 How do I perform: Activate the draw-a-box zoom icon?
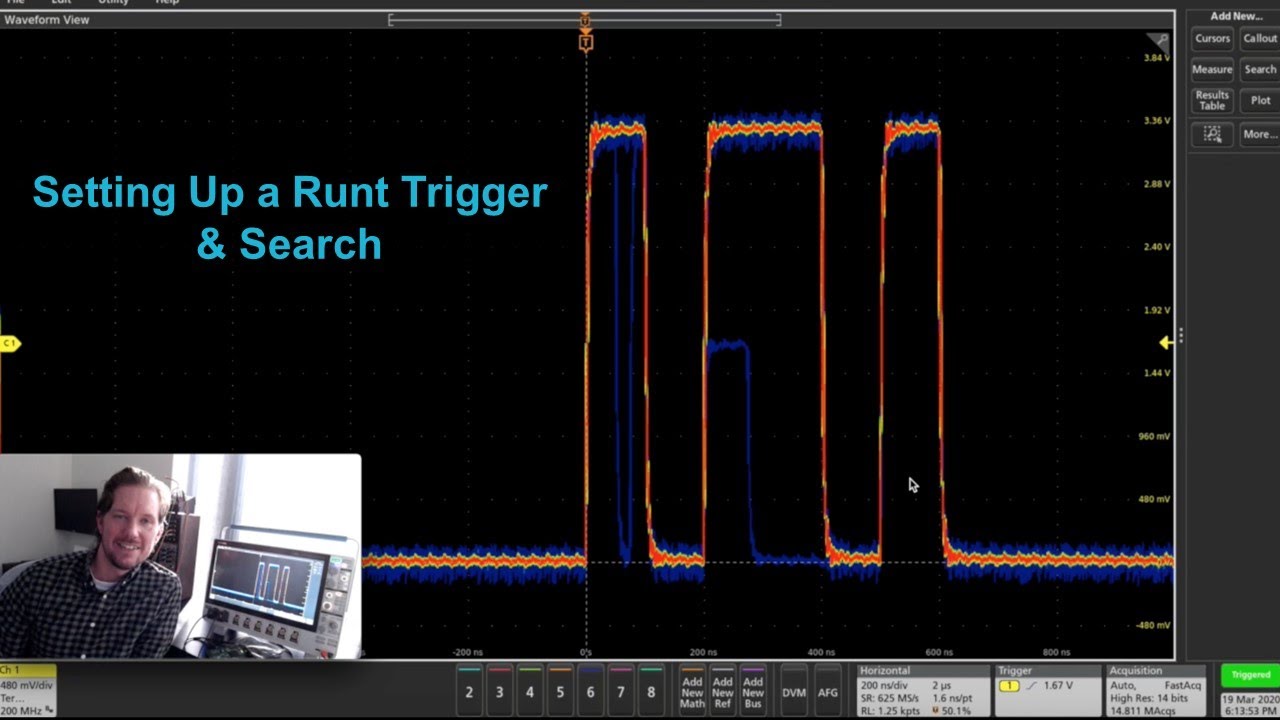click(x=1212, y=134)
